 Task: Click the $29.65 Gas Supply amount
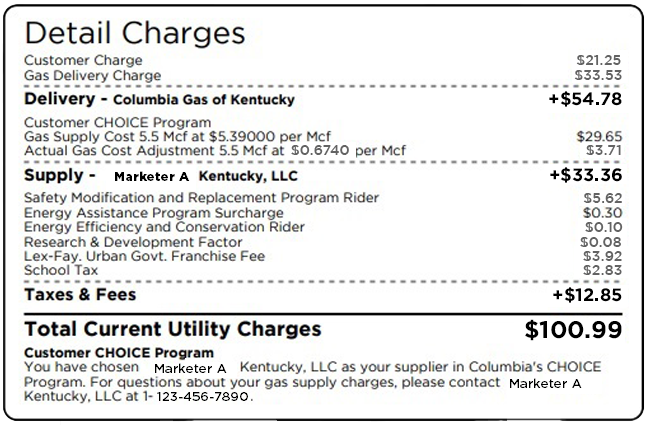[599, 137]
